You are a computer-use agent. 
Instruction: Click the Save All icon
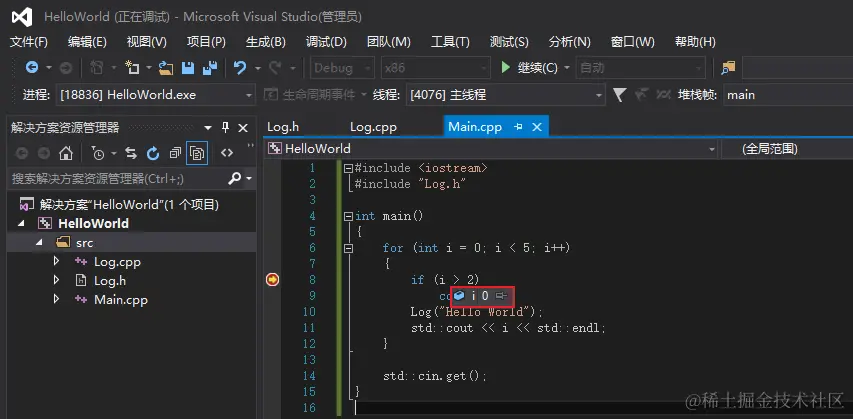coord(209,67)
